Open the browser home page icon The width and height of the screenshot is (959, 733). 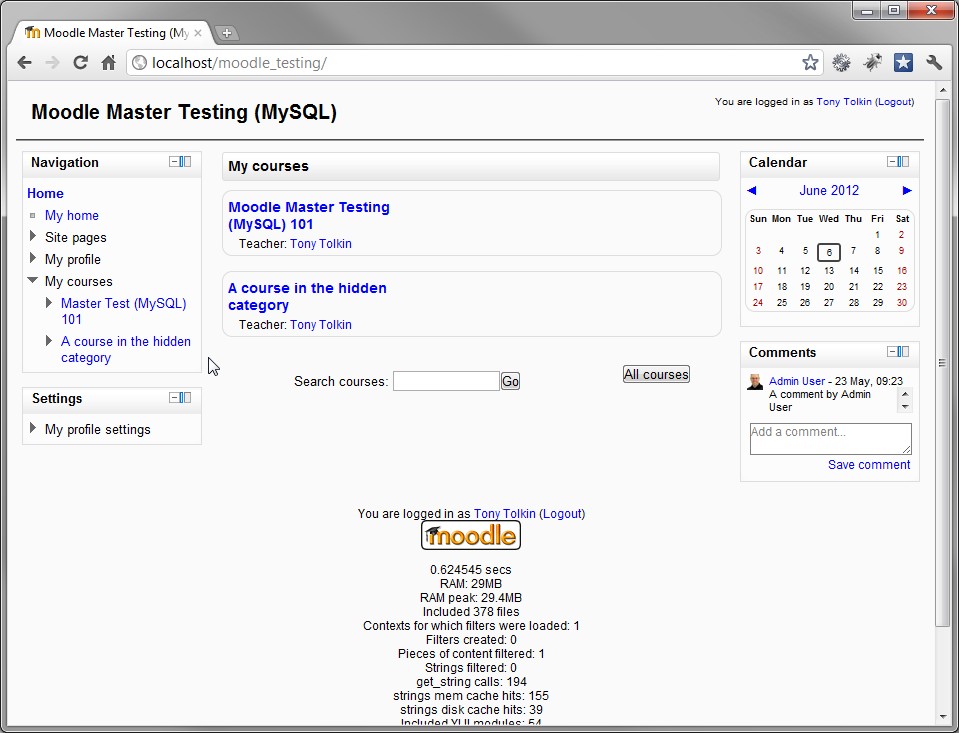(108, 62)
